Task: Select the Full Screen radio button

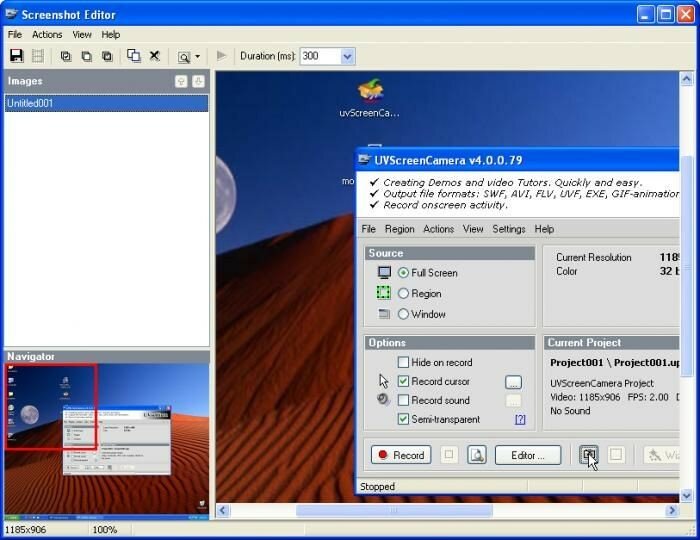Action: [403, 273]
